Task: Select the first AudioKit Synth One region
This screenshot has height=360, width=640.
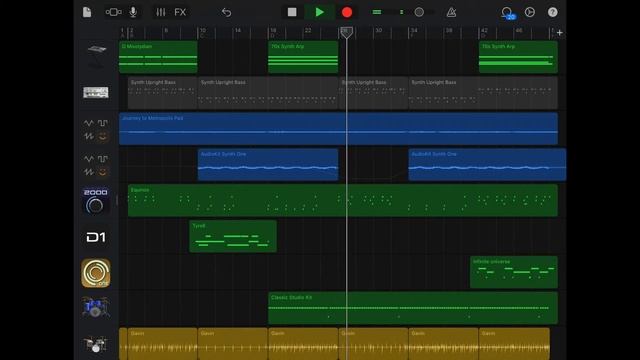Action: [268, 164]
